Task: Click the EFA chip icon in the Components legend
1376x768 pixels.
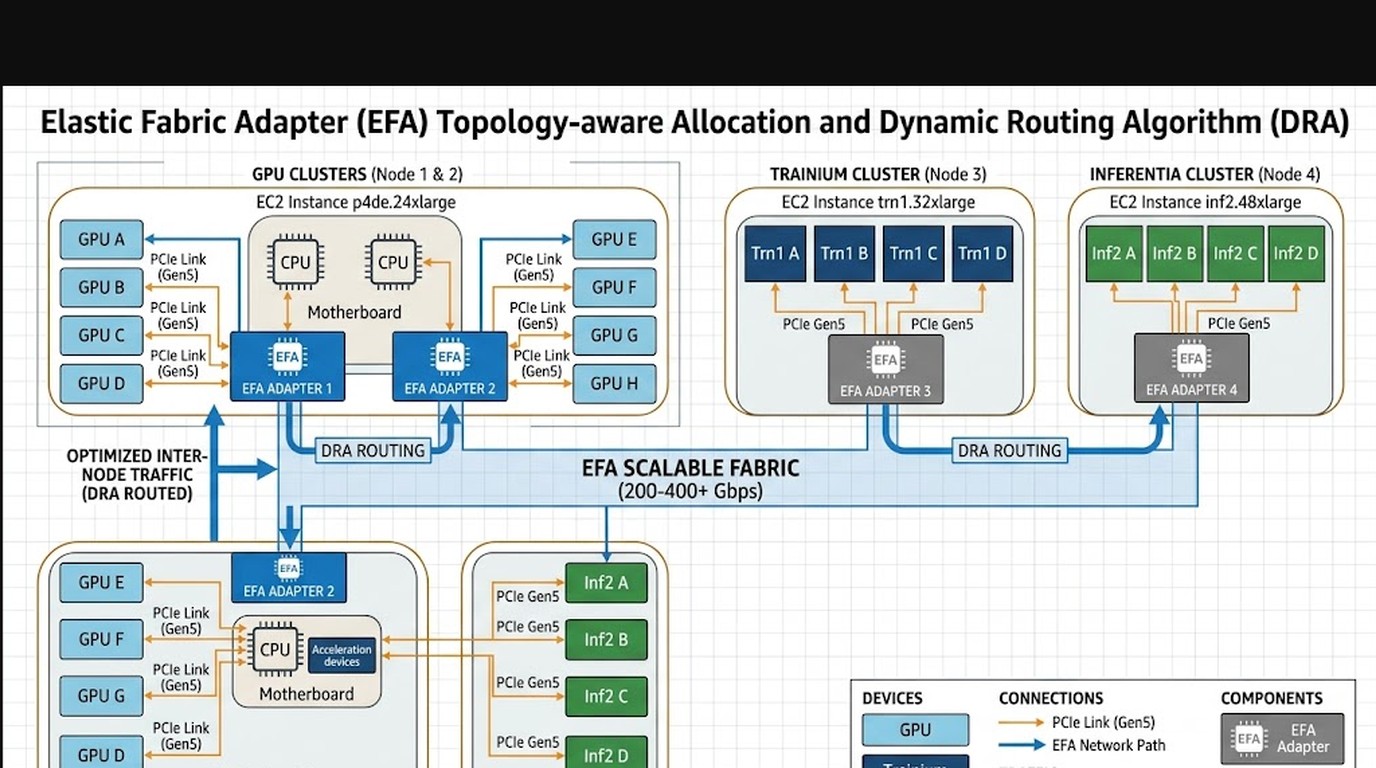Action: 1248,739
